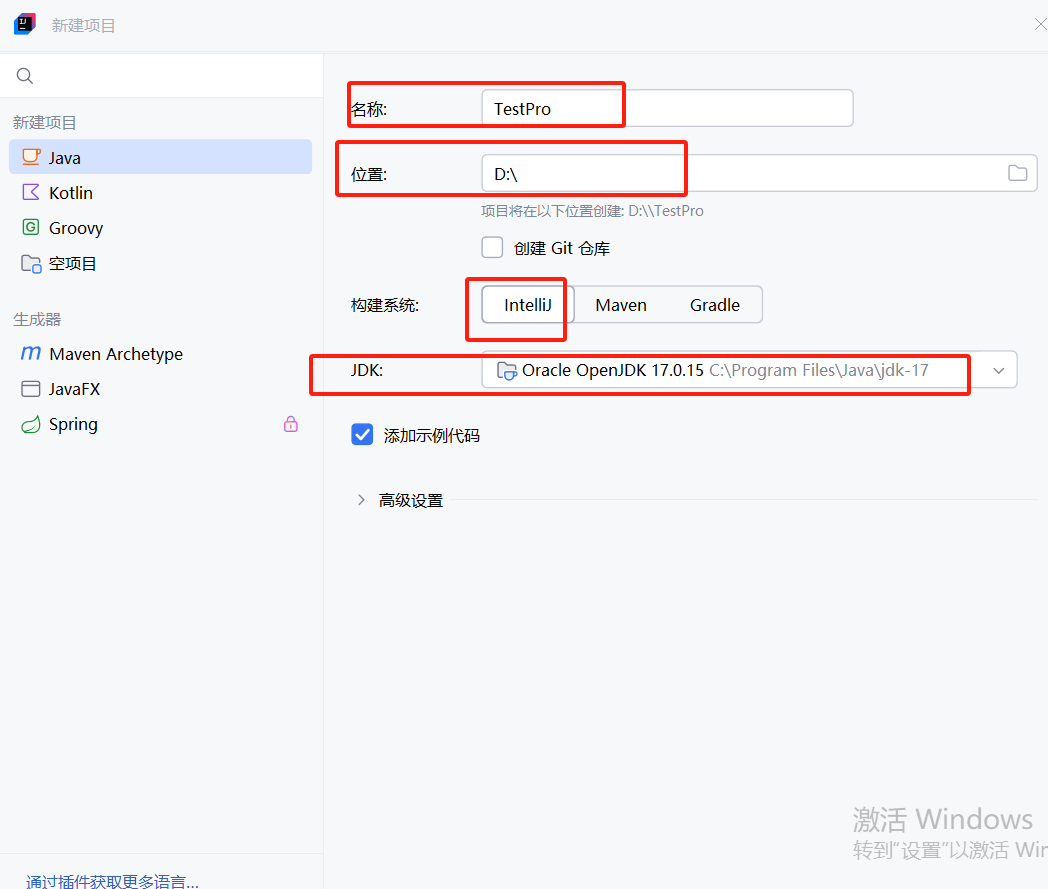Select IntelliJ build system
1048x889 pixels.
coord(527,305)
